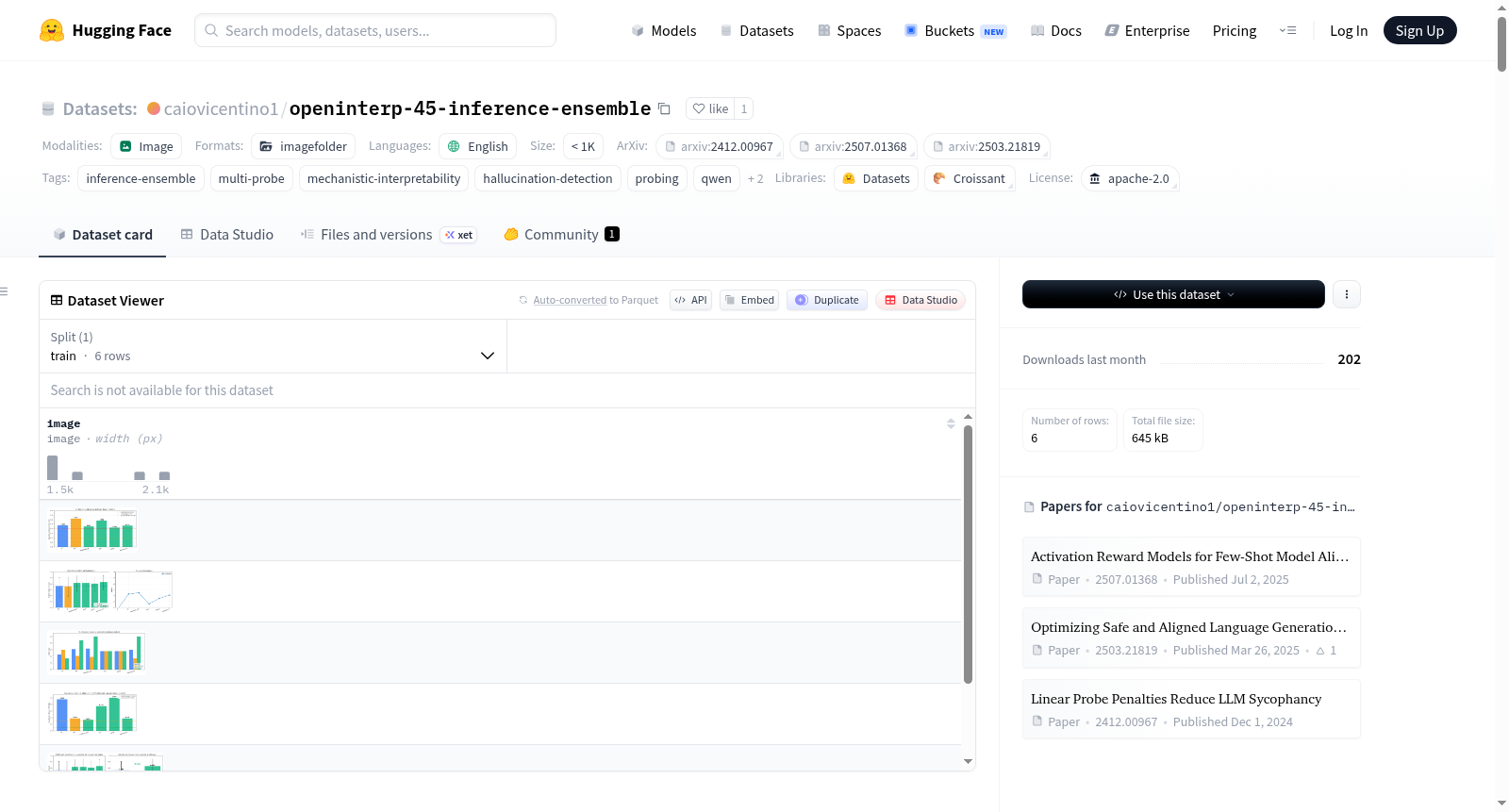Click the inference-ensemble tag
The width and height of the screenshot is (1509, 812).
[x=141, y=178]
